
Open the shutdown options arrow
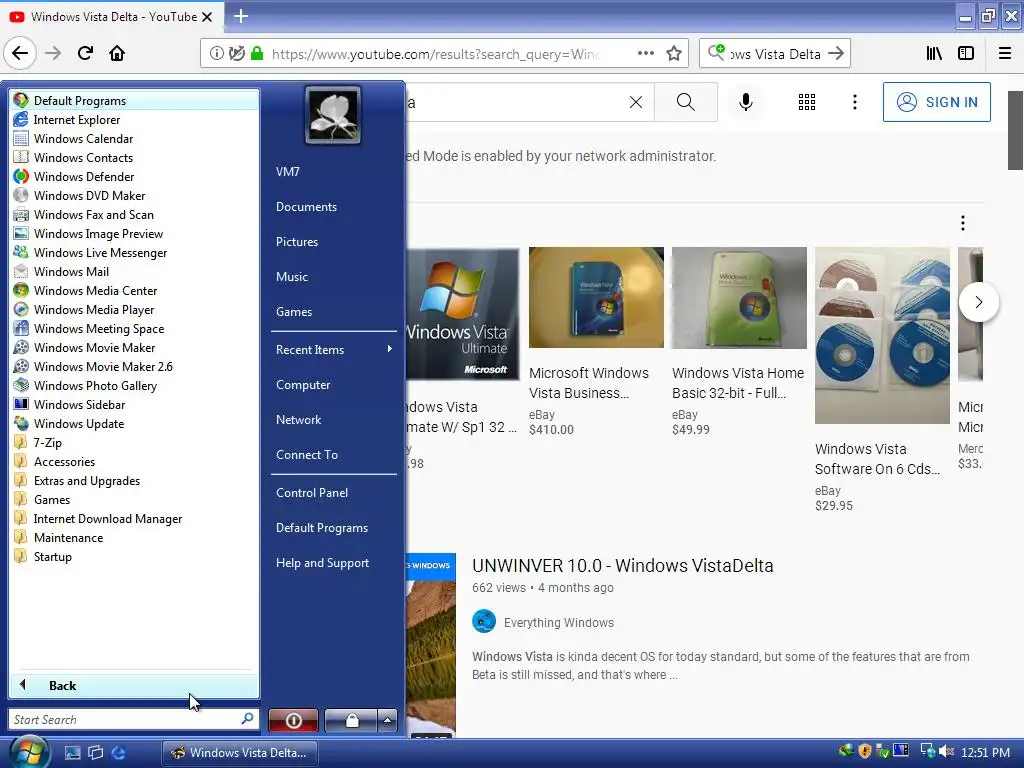(387, 720)
